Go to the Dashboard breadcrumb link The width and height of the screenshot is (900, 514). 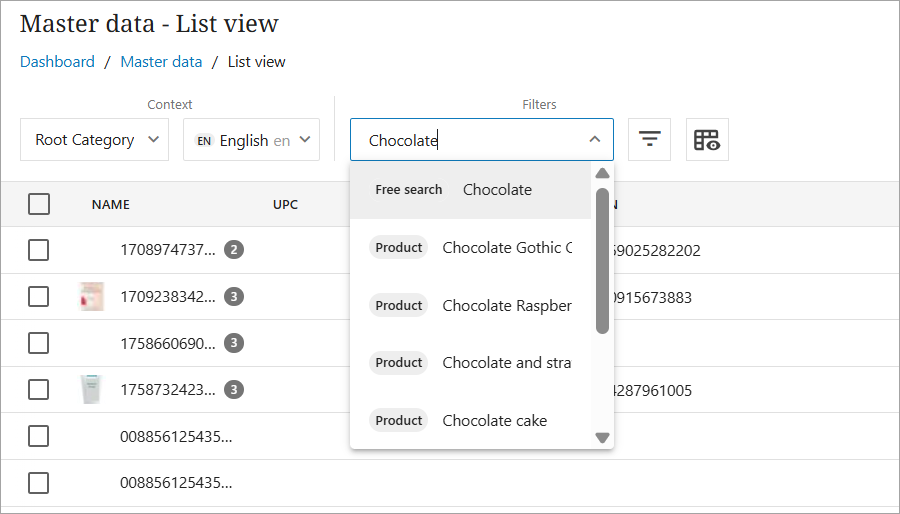click(x=57, y=62)
